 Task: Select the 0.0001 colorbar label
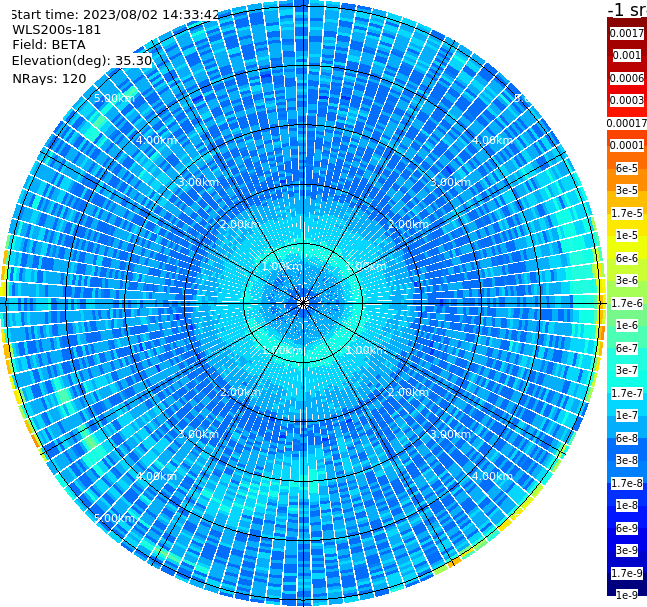pos(627,145)
